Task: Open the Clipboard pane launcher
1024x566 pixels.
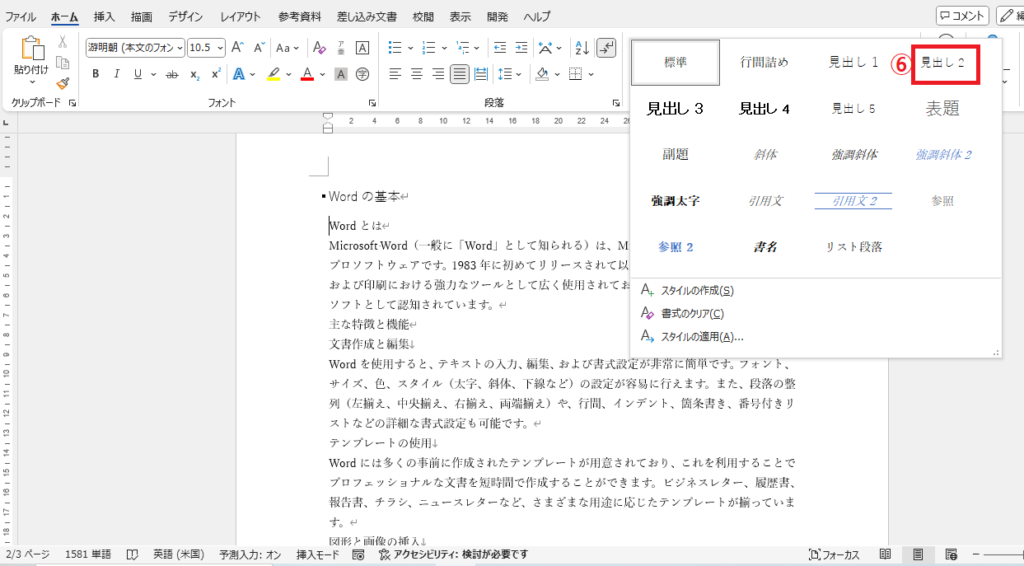Action: click(72, 103)
